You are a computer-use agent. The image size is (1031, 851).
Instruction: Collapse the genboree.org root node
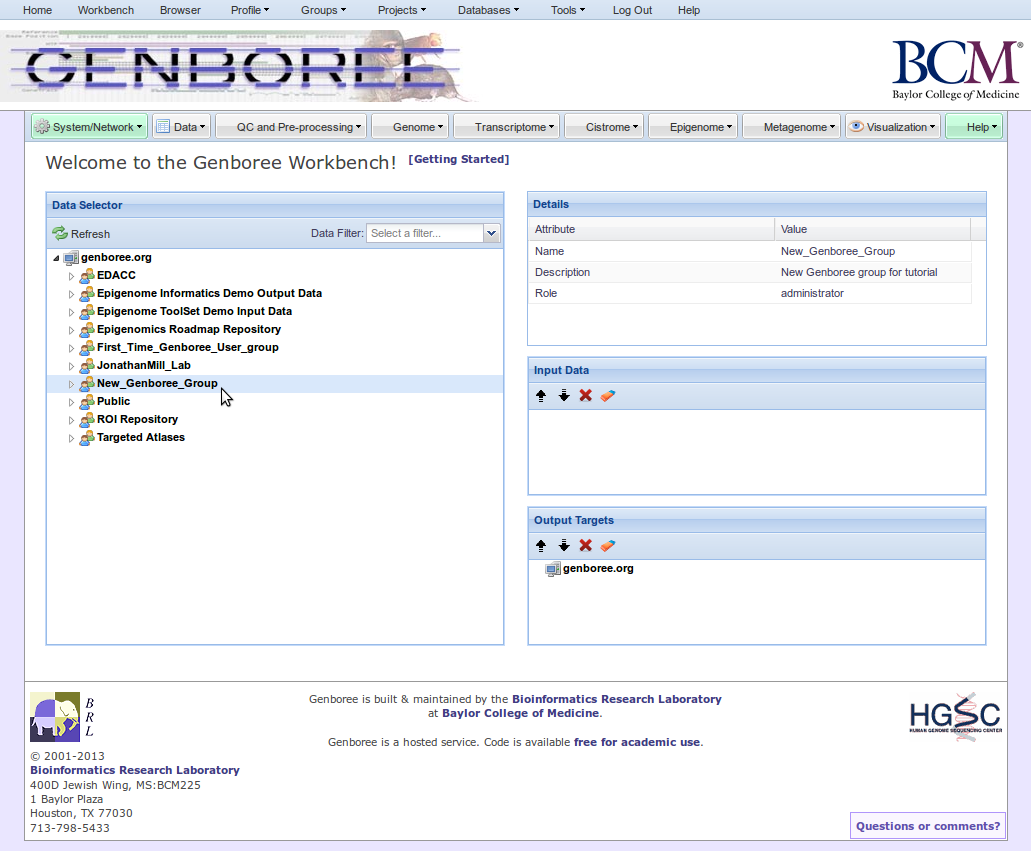(x=56, y=258)
